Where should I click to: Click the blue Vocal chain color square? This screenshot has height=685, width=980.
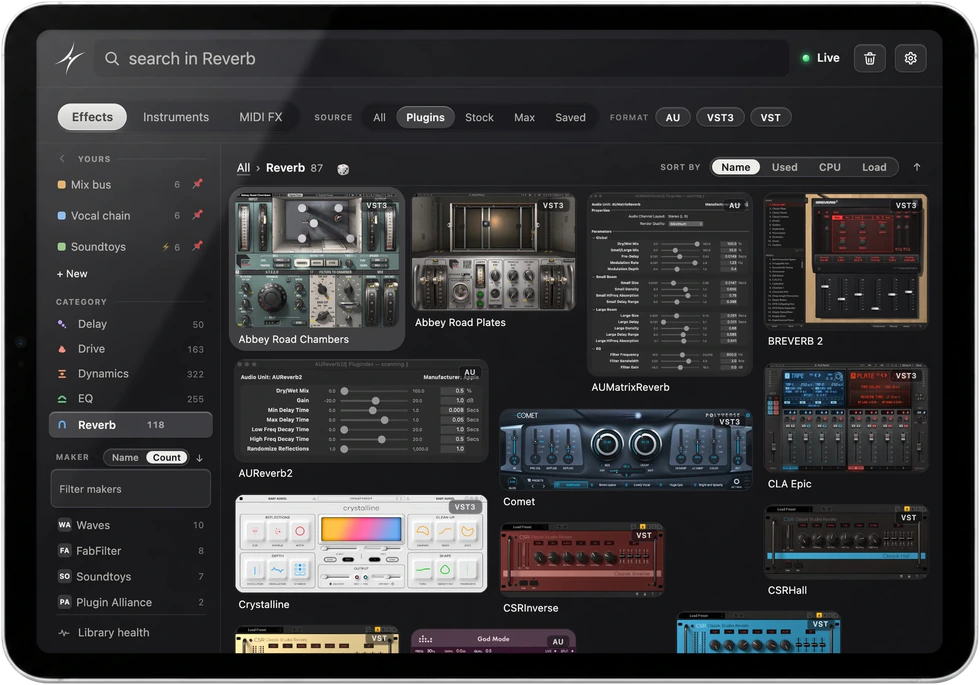pos(61,216)
